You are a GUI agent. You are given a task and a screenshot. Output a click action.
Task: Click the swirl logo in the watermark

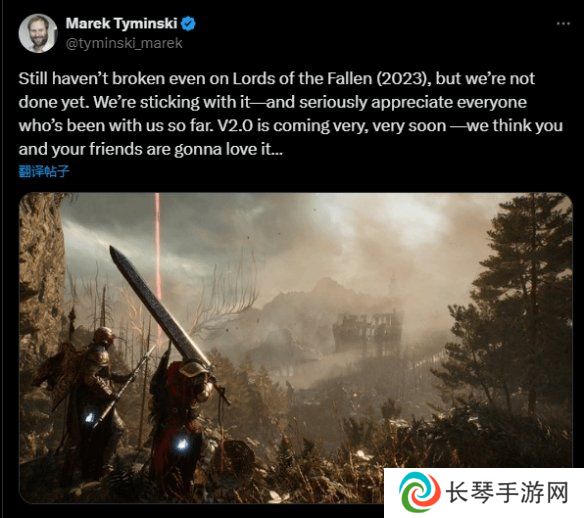[419, 493]
